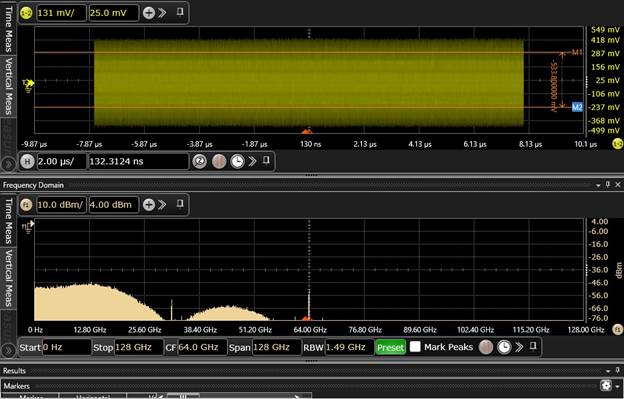Edit the 132.3124 ns horizontal position field

138,162
